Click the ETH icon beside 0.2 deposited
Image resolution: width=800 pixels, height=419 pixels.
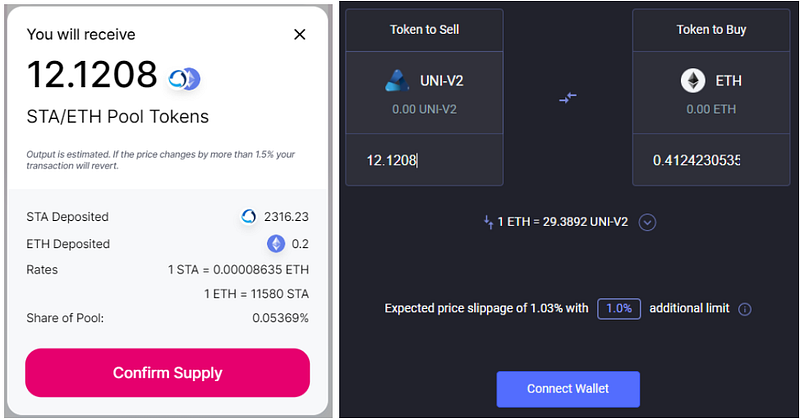[x=276, y=243]
